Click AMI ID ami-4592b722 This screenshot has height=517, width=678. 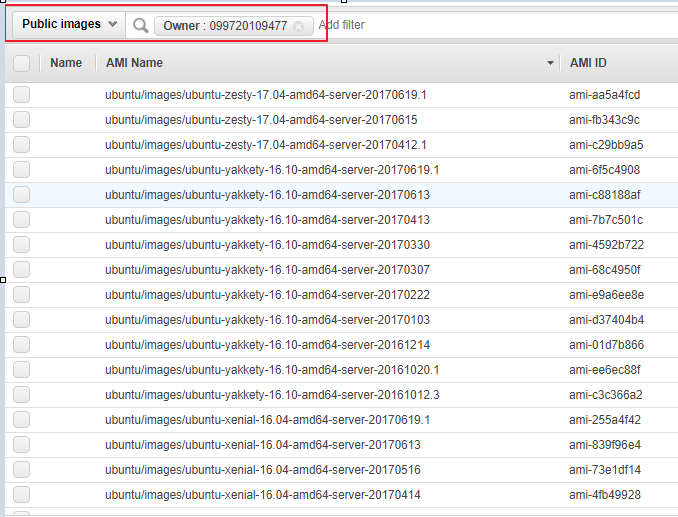coord(607,245)
